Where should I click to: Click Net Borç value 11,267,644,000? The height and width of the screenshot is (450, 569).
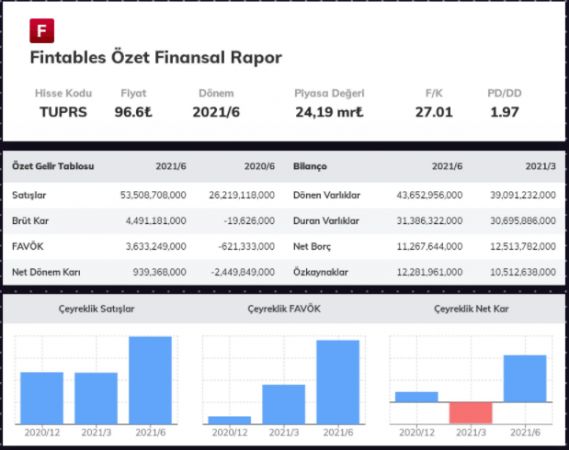click(x=429, y=246)
